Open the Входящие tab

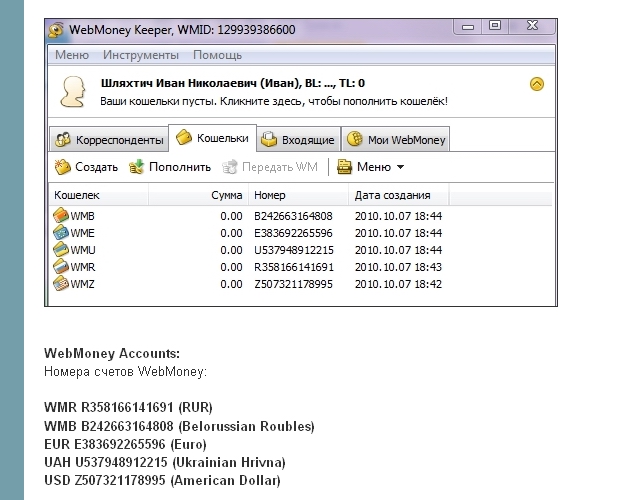tap(297, 140)
